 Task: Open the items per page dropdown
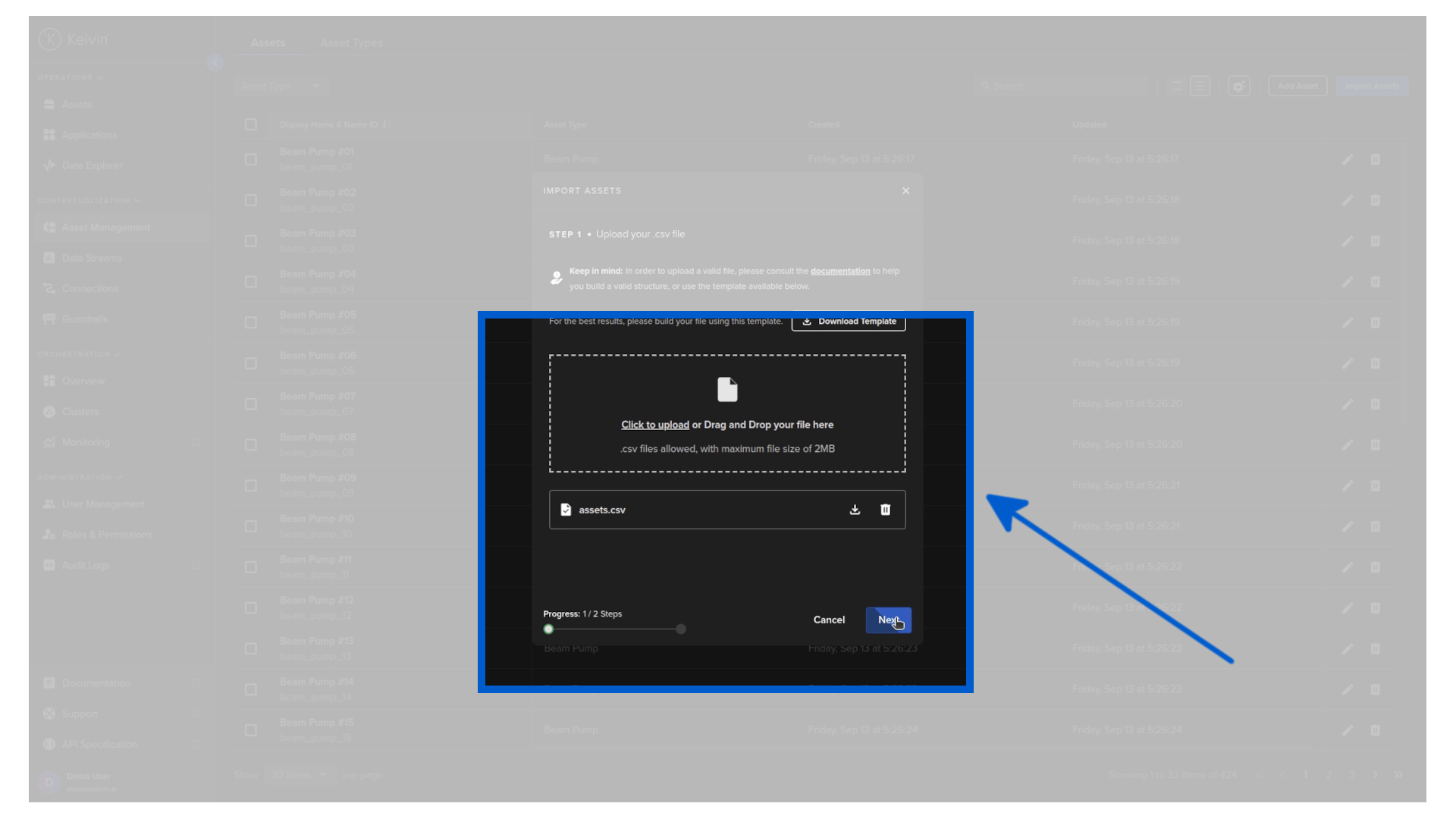click(x=300, y=775)
